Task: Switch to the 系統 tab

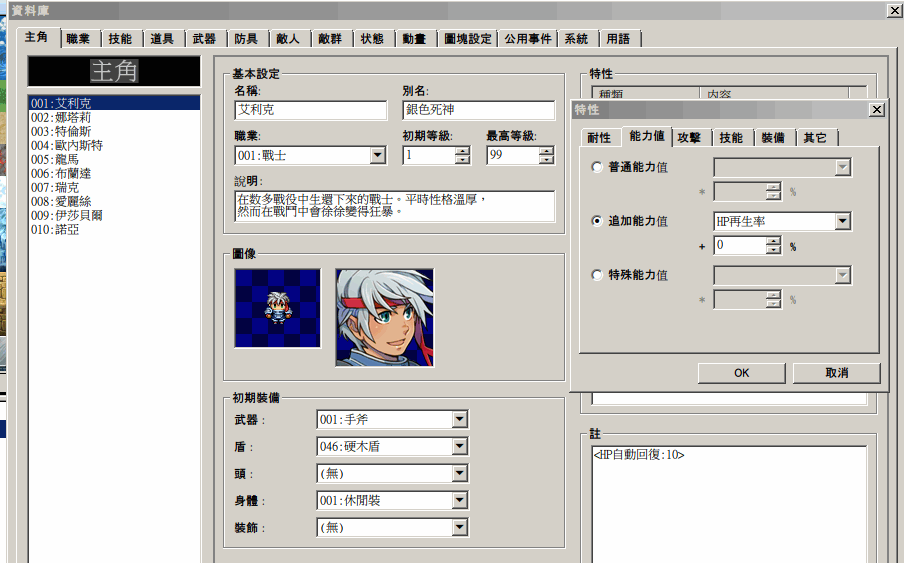Action: click(576, 39)
